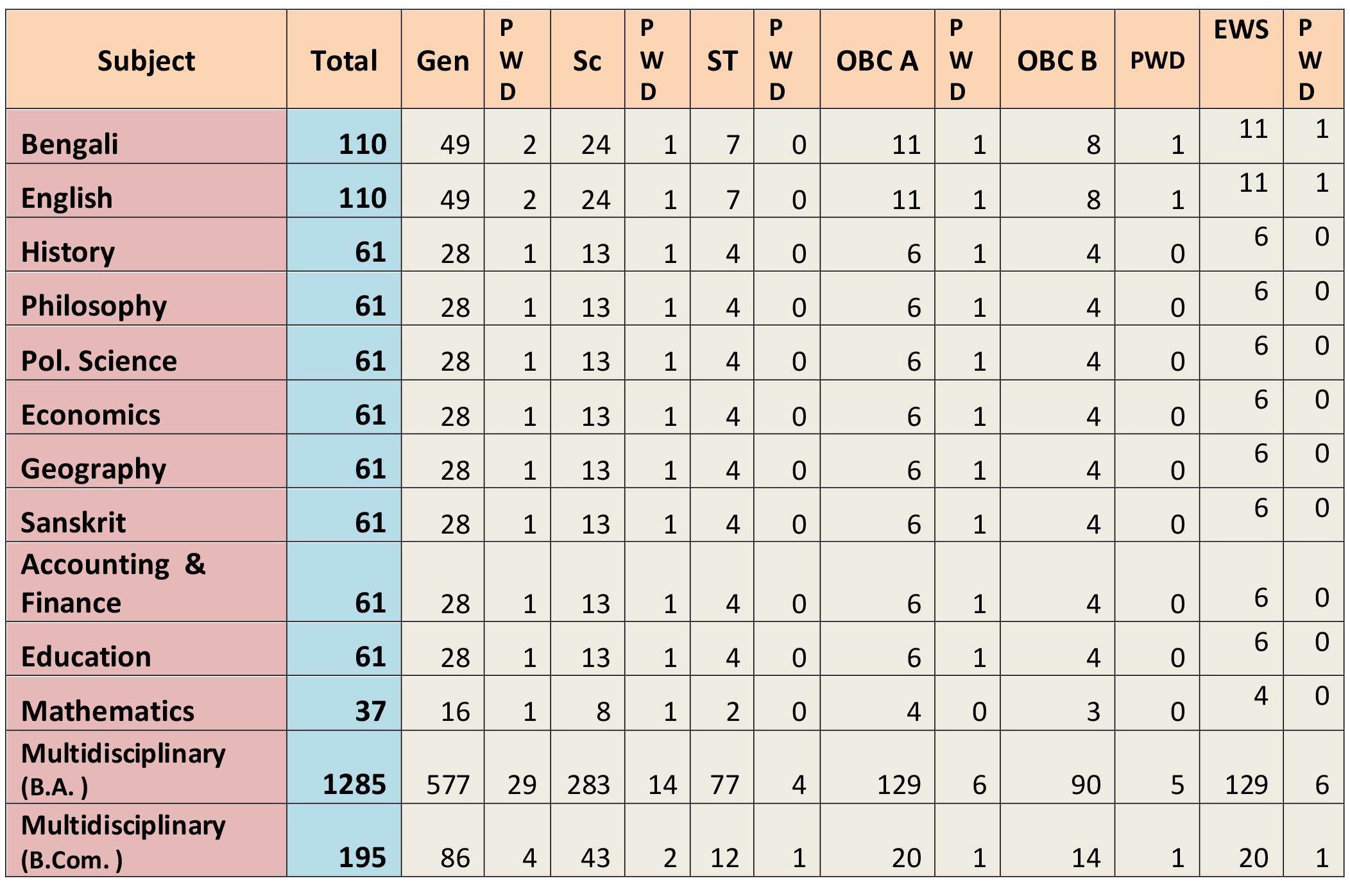Screen dimensions: 1350x896
Task: Click the total value 1285
Action: [354, 784]
